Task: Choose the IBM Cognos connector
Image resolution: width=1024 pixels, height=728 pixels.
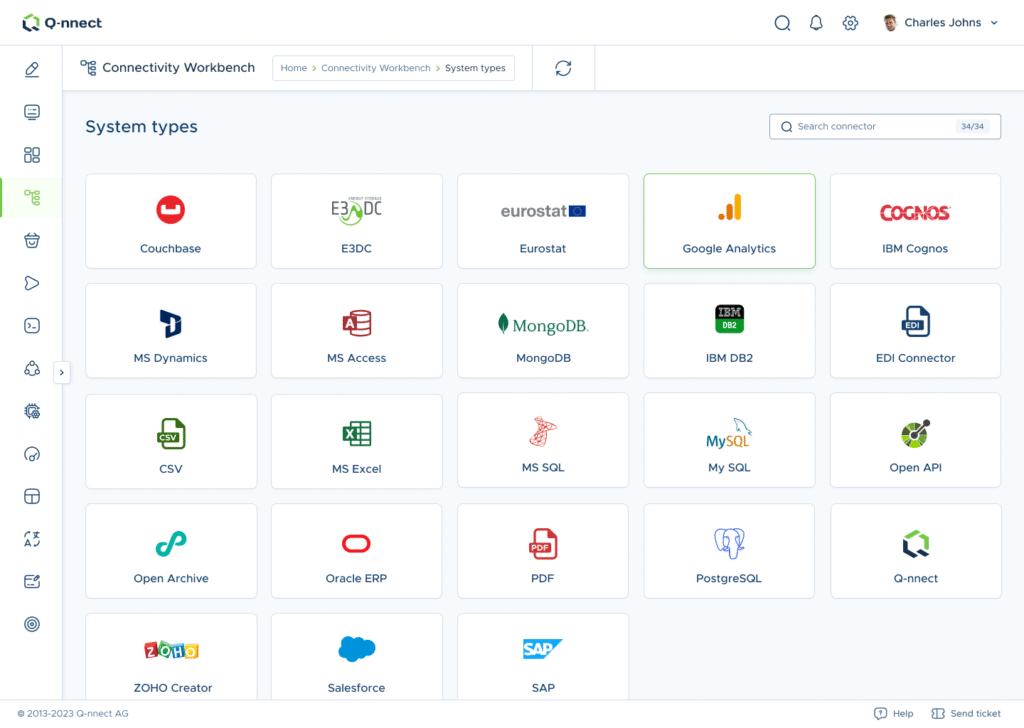Action: (x=915, y=221)
